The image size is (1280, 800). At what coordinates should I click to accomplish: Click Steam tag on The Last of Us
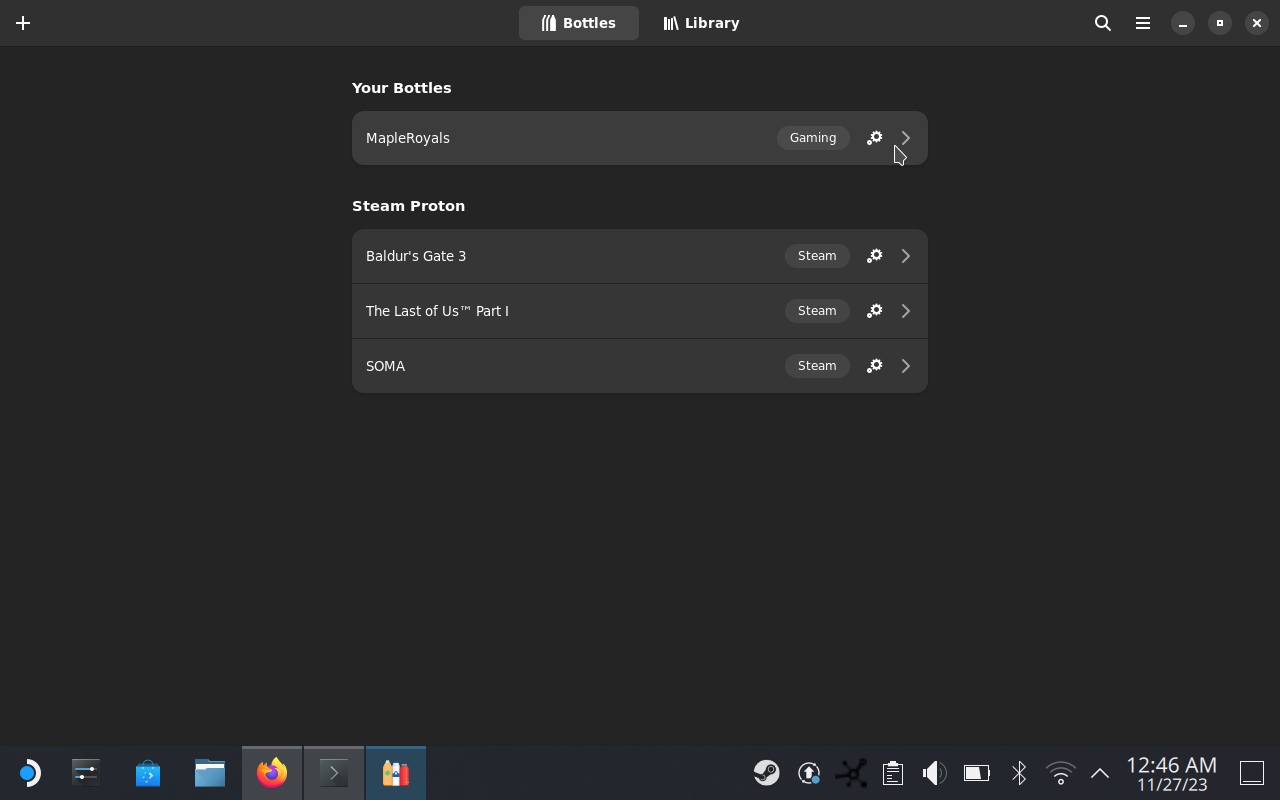817,311
